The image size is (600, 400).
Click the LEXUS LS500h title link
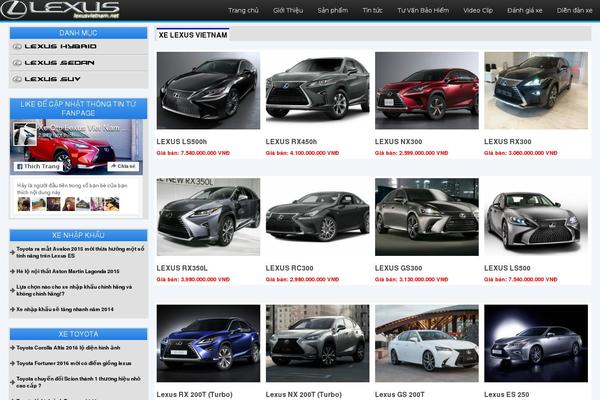(182, 142)
